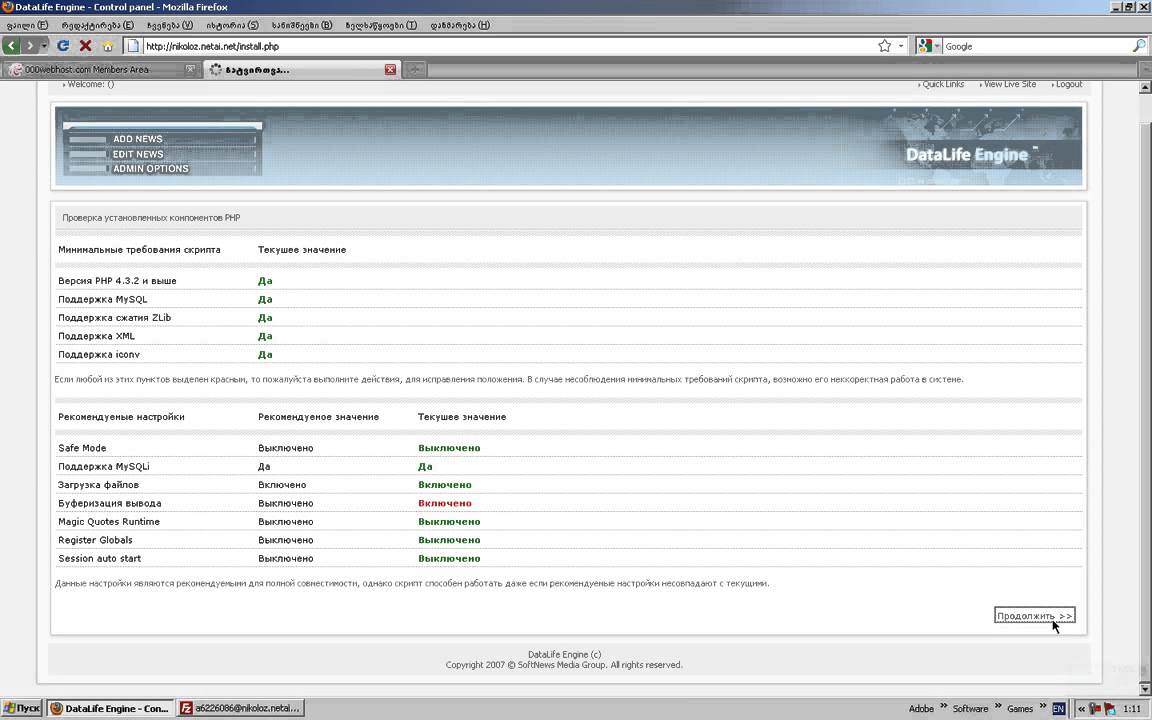The image size is (1152, 720).
Task: Click the Logout link
Action: coord(1068,84)
